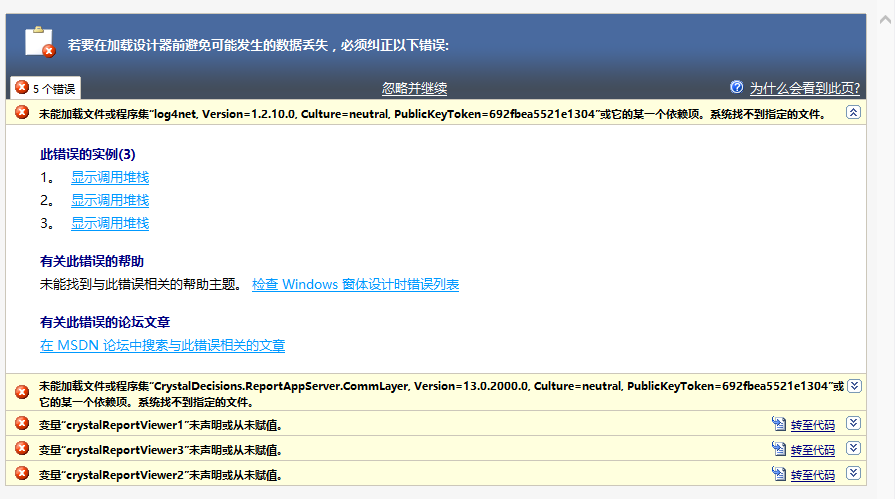The image size is (895, 499).
Task: Click error icon beside crystalReportViewer2 message
Action: (x=22, y=474)
